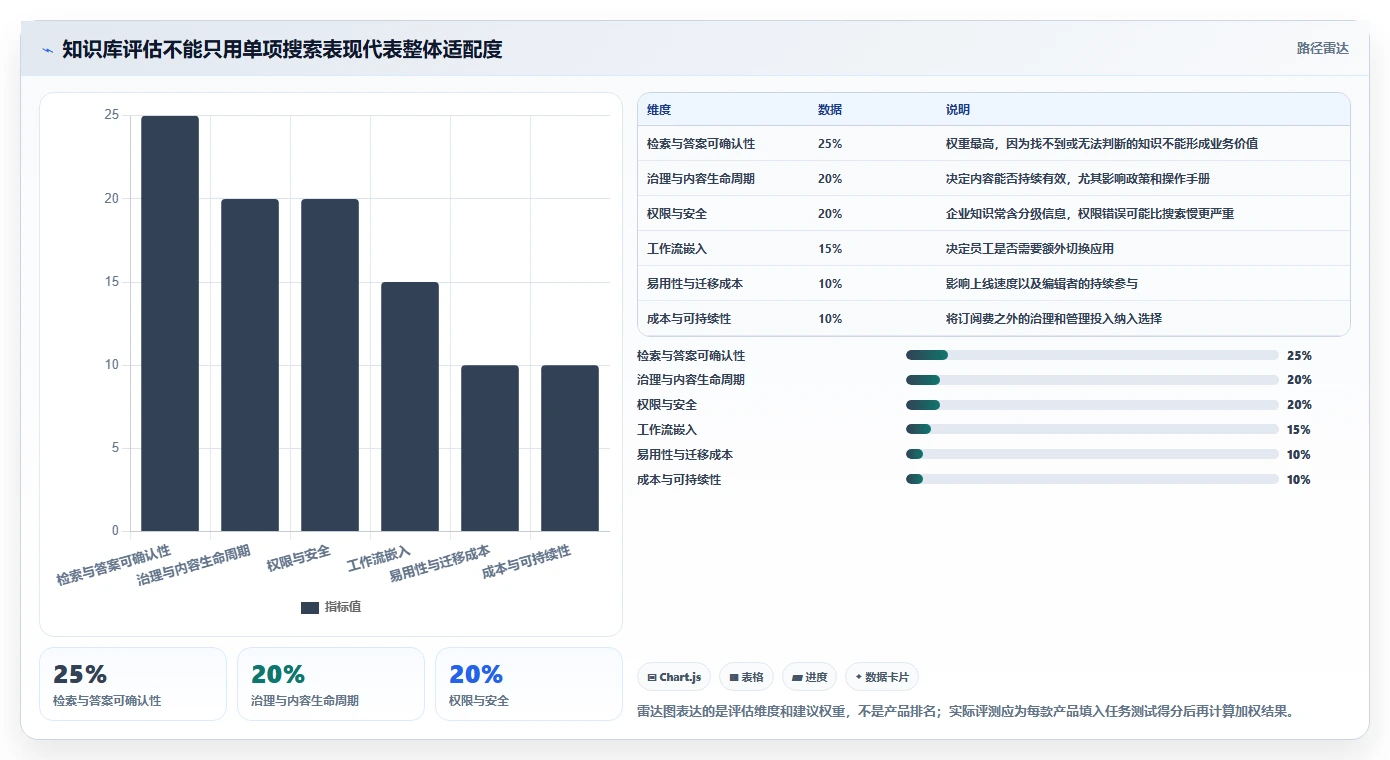Click the 工作流嵌入 progress bar
This screenshot has width=1390, height=760.
(1092, 430)
